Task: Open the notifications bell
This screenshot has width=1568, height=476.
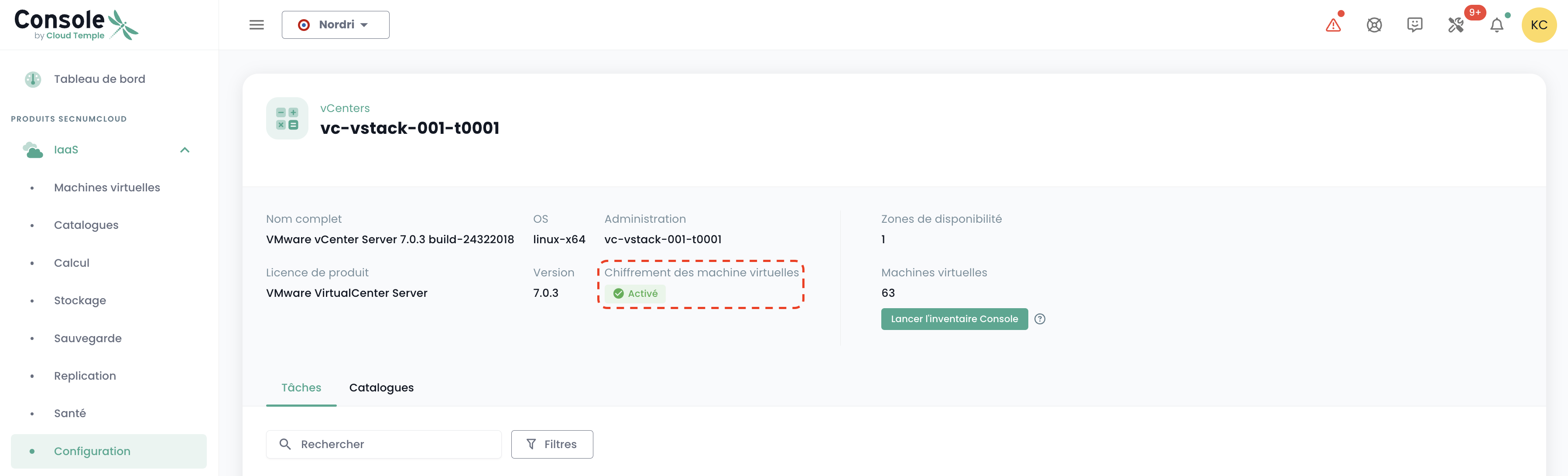Action: (1497, 25)
